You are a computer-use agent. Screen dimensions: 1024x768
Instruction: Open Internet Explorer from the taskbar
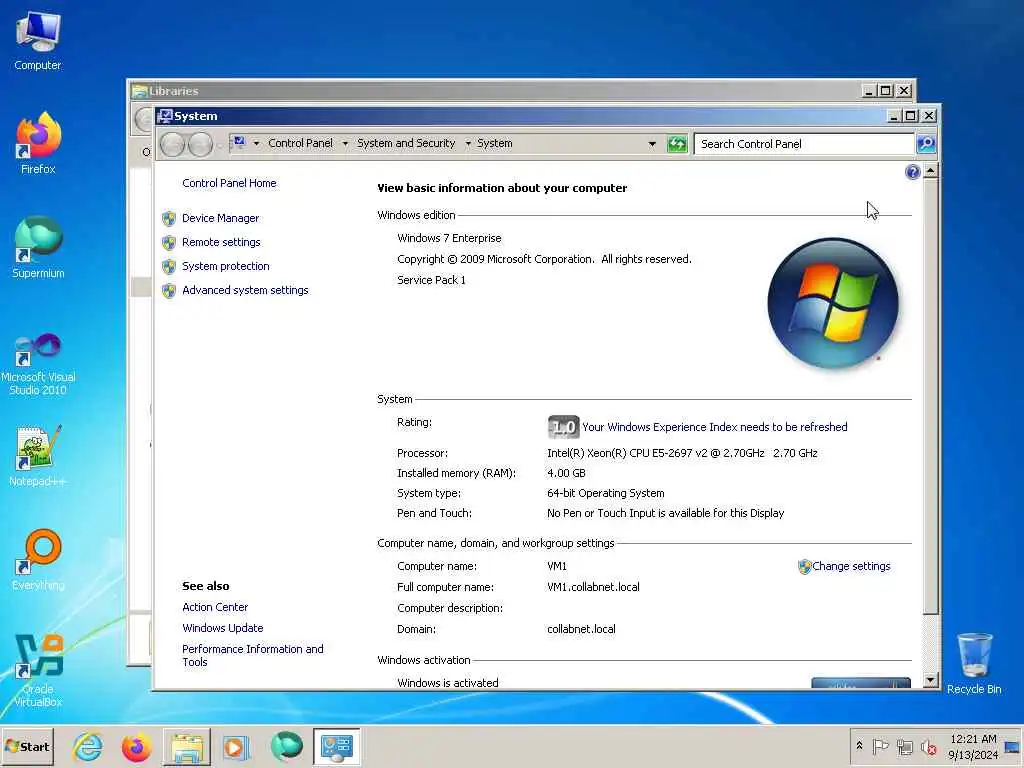pos(88,746)
